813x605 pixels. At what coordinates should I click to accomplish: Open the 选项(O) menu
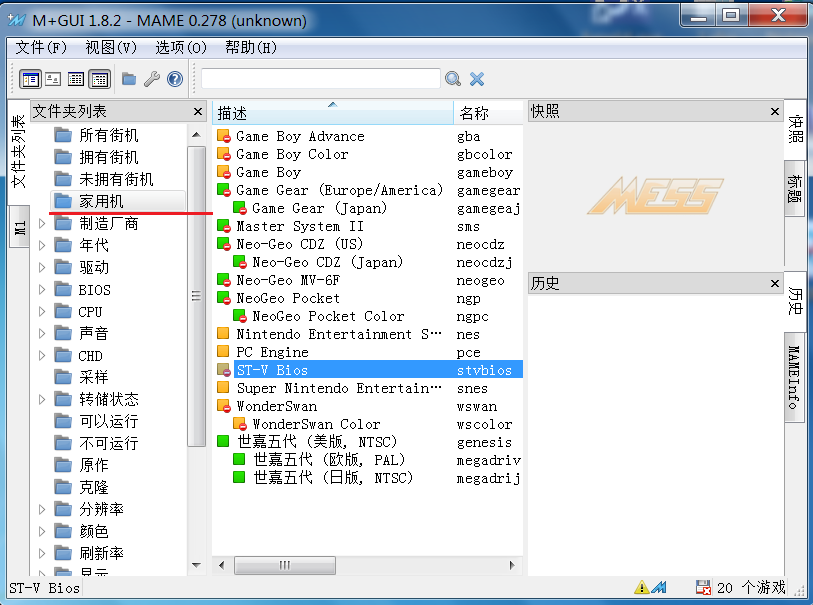click(x=181, y=48)
